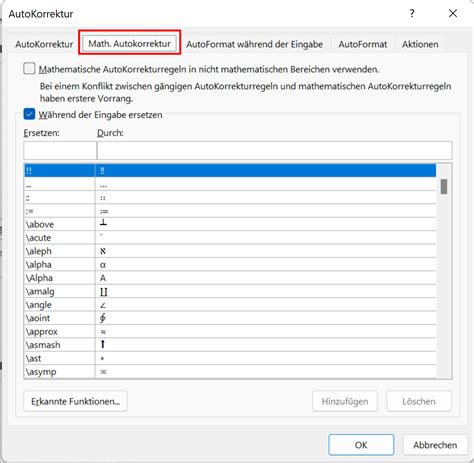Select the \angle entry

(x=230, y=305)
